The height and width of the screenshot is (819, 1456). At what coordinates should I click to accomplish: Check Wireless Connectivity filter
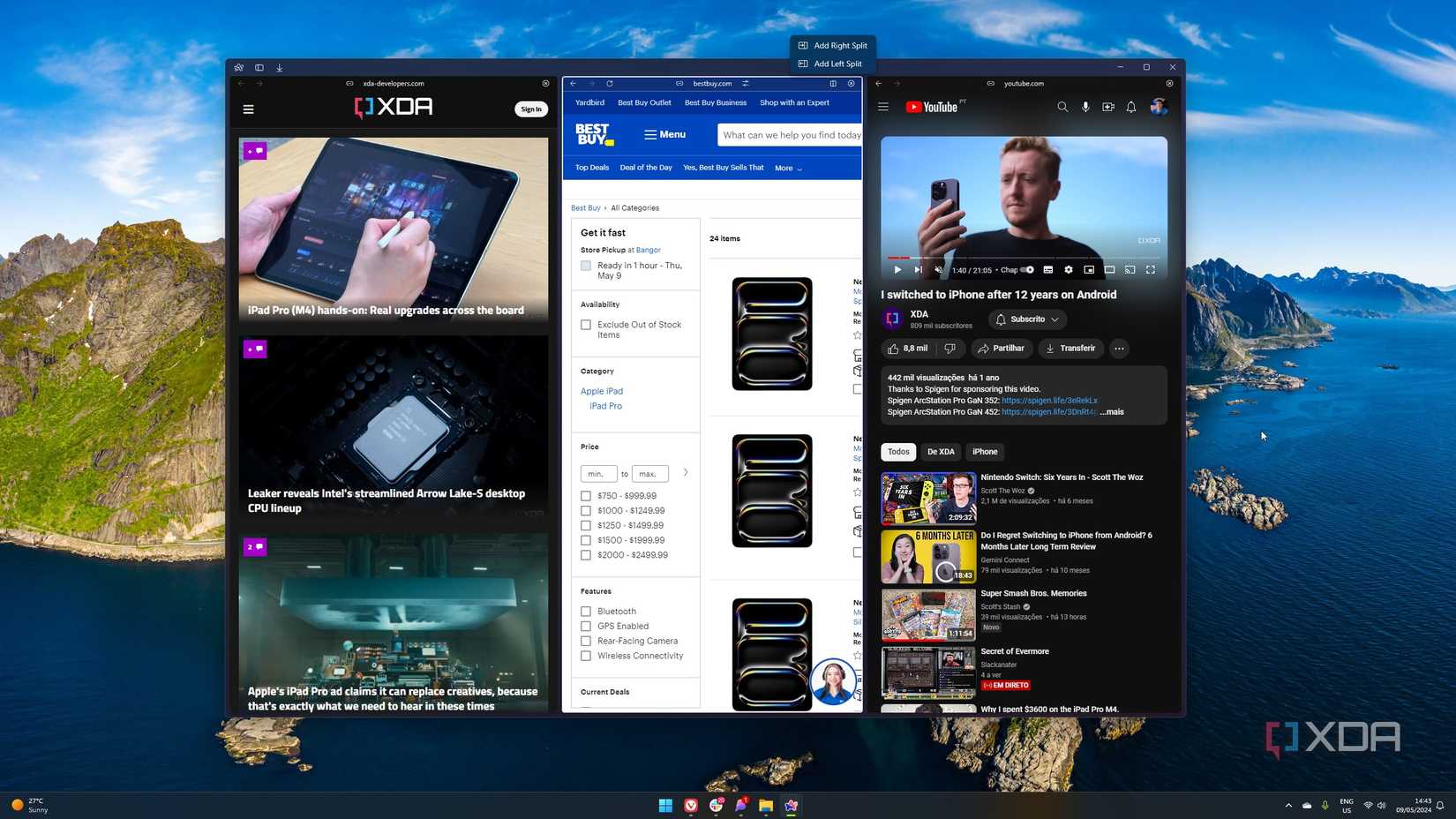(x=586, y=656)
